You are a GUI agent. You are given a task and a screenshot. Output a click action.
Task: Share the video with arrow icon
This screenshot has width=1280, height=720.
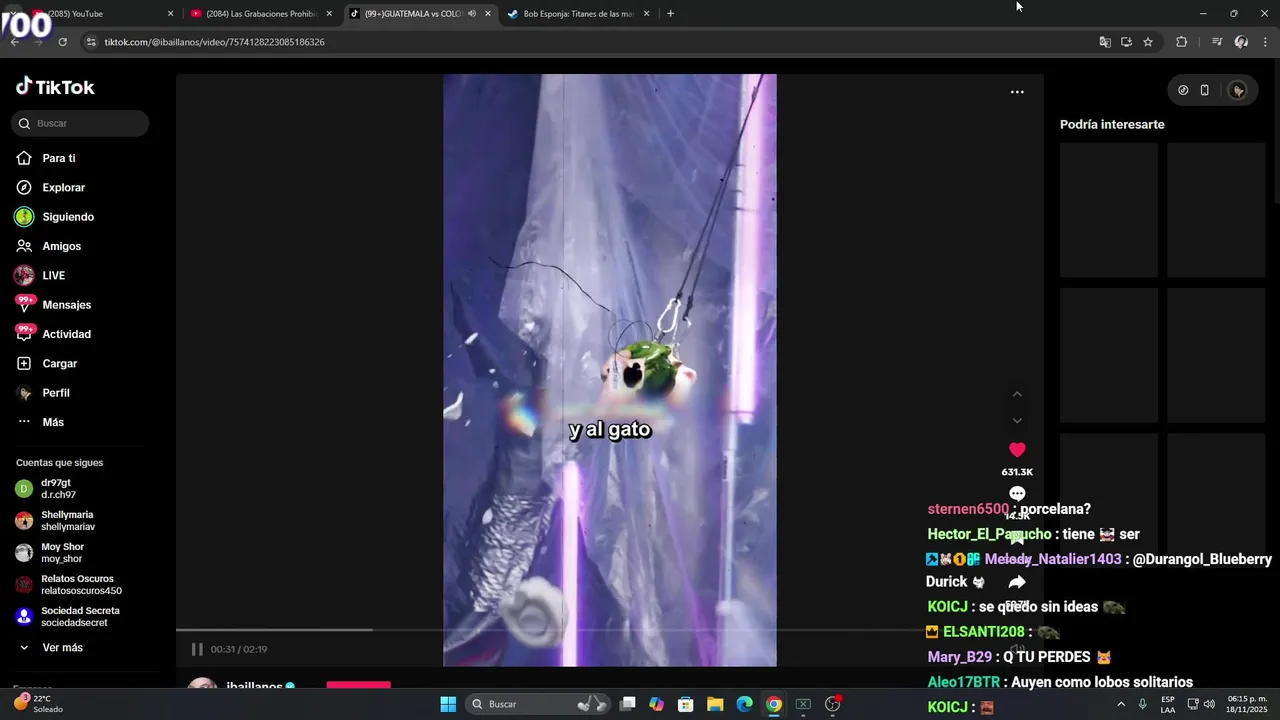tap(1017, 582)
